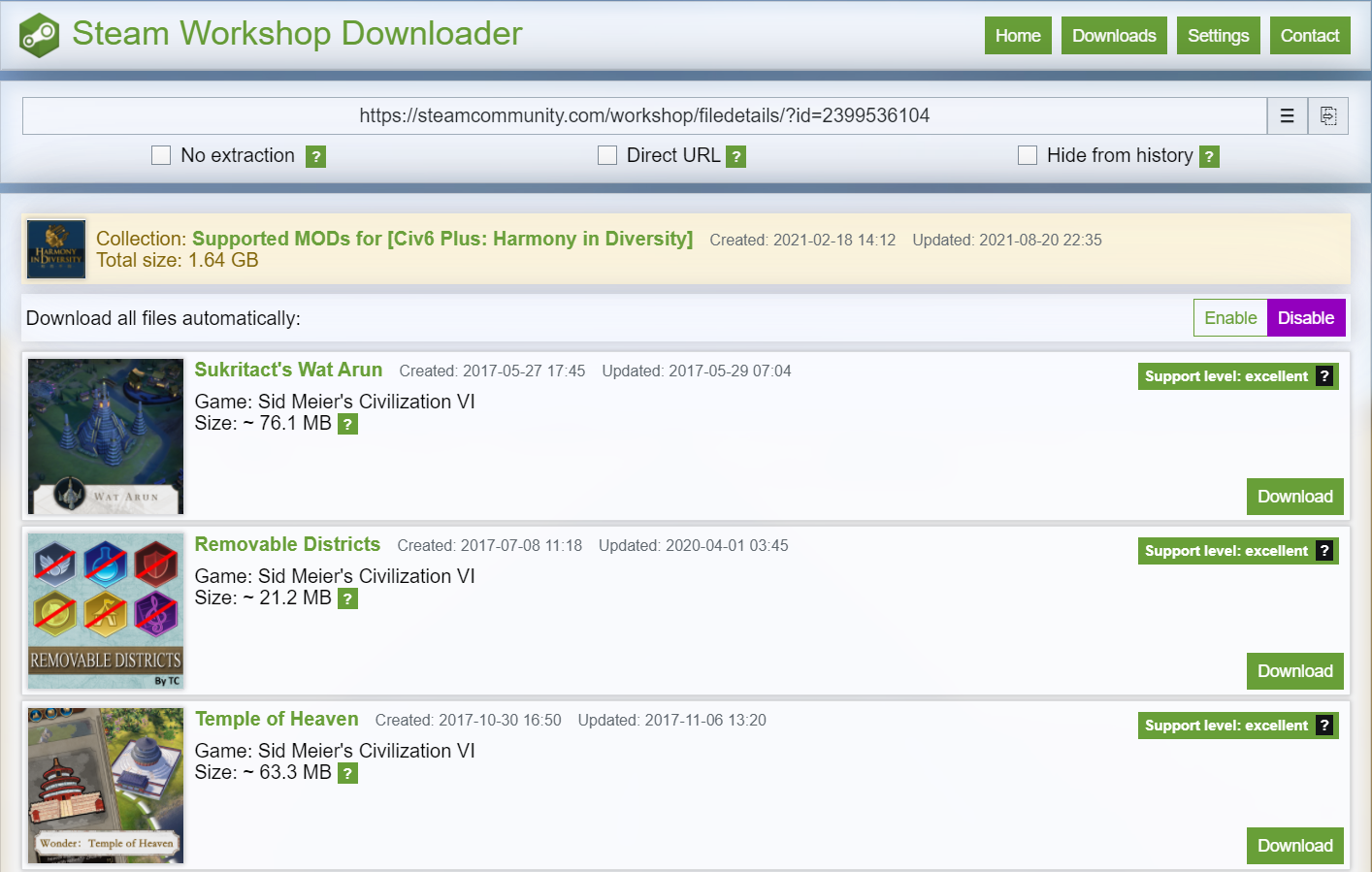
Task: Open the Settings page
Action: click(1219, 36)
